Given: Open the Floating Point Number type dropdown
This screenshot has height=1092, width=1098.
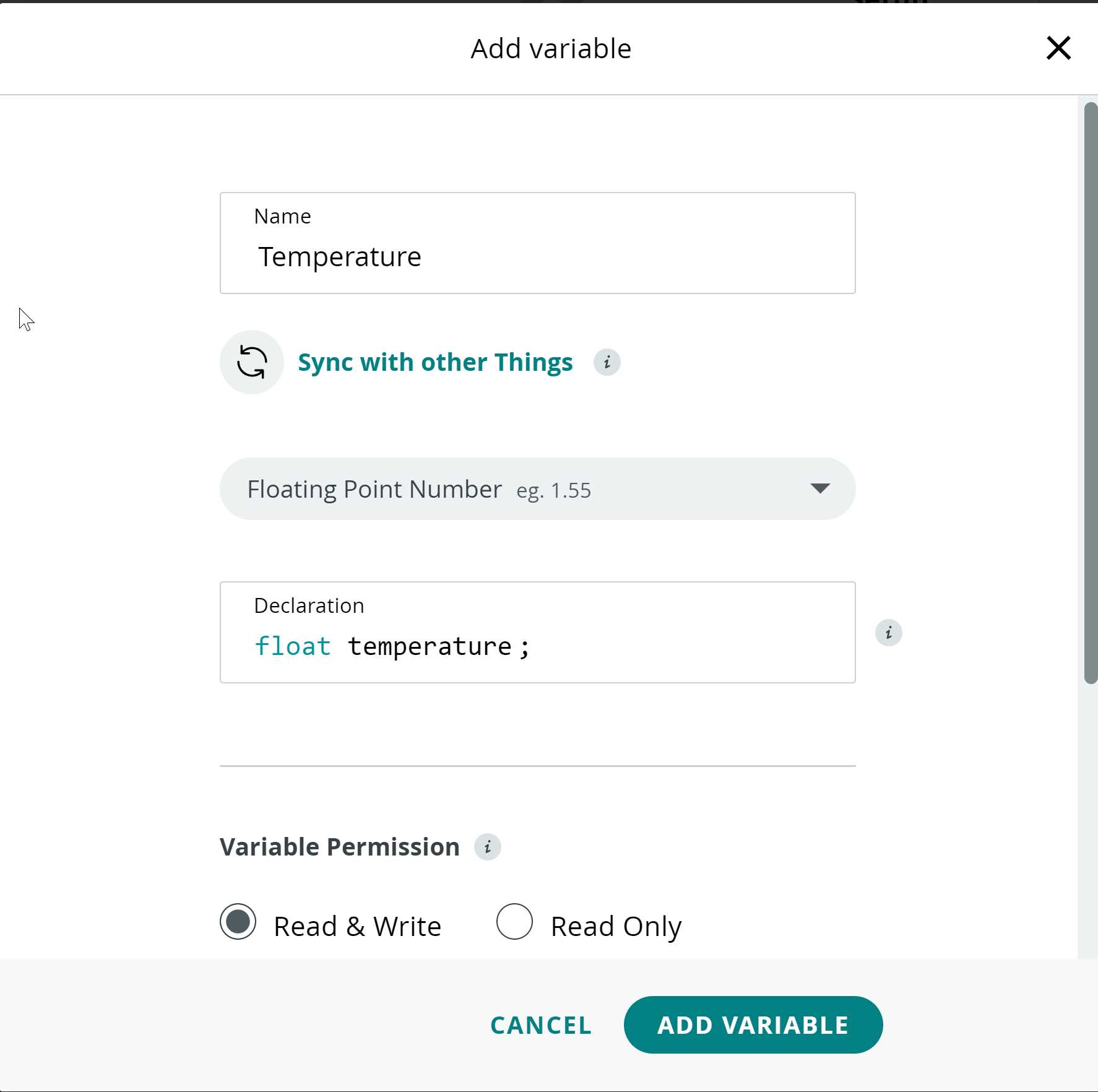Looking at the screenshot, I should pyautogui.click(x=537, y=489).
